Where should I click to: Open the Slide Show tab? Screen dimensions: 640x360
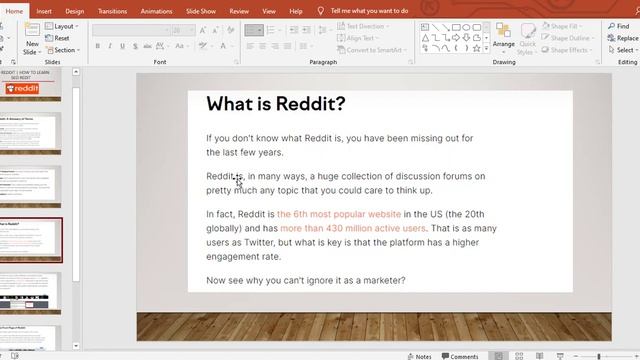pos(201,11)
